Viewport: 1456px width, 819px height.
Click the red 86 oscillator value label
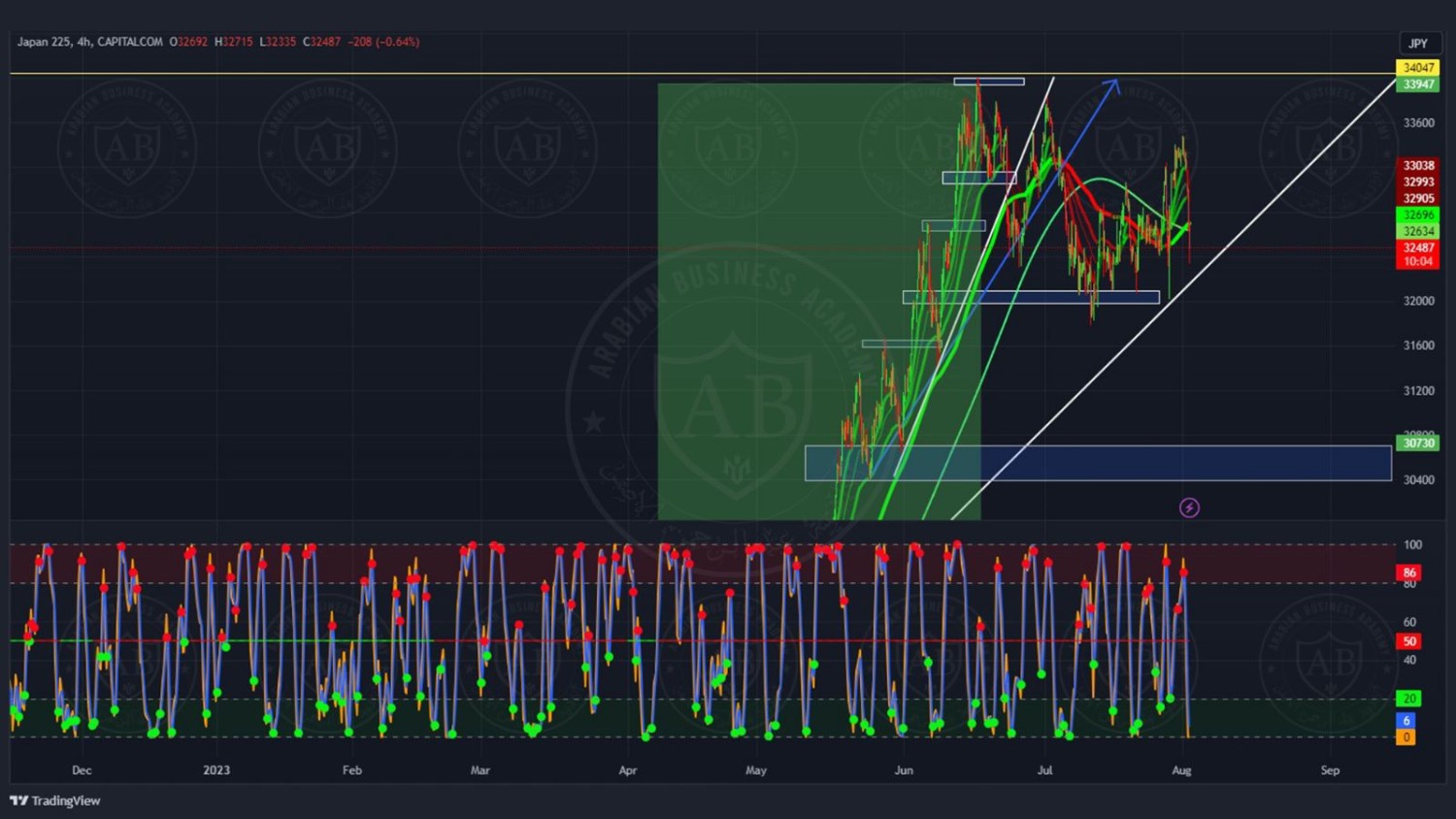pyautogui.click(x=1409, y=573)
